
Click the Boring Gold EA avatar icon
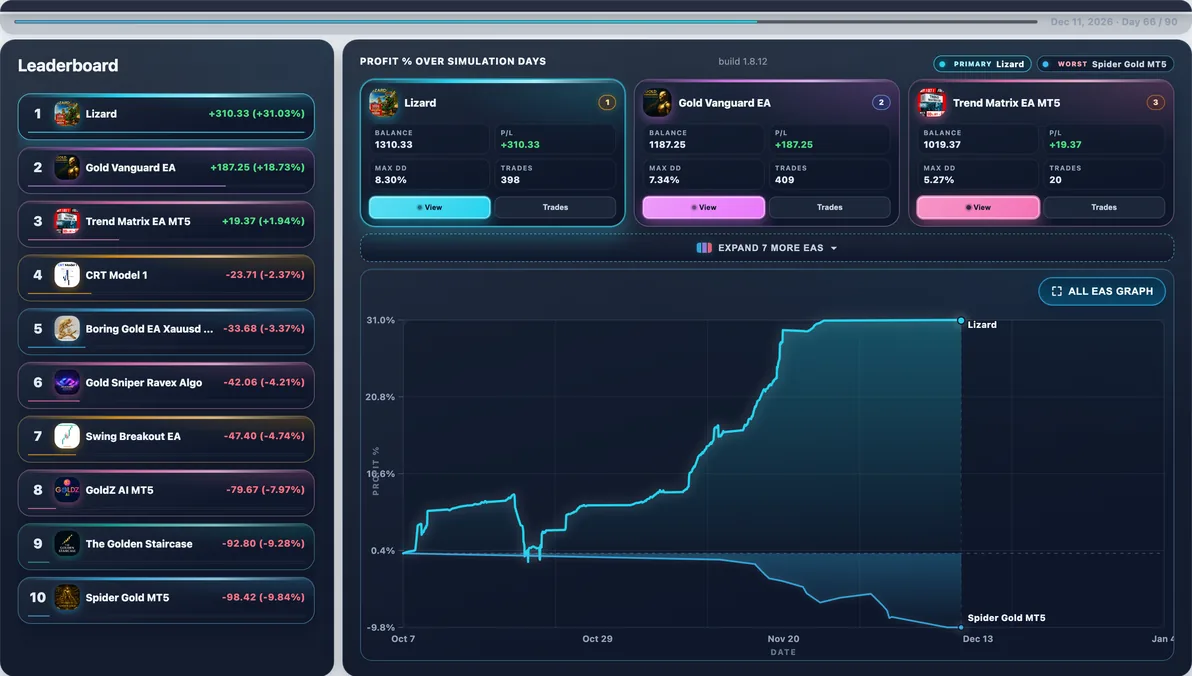point(67,328)
